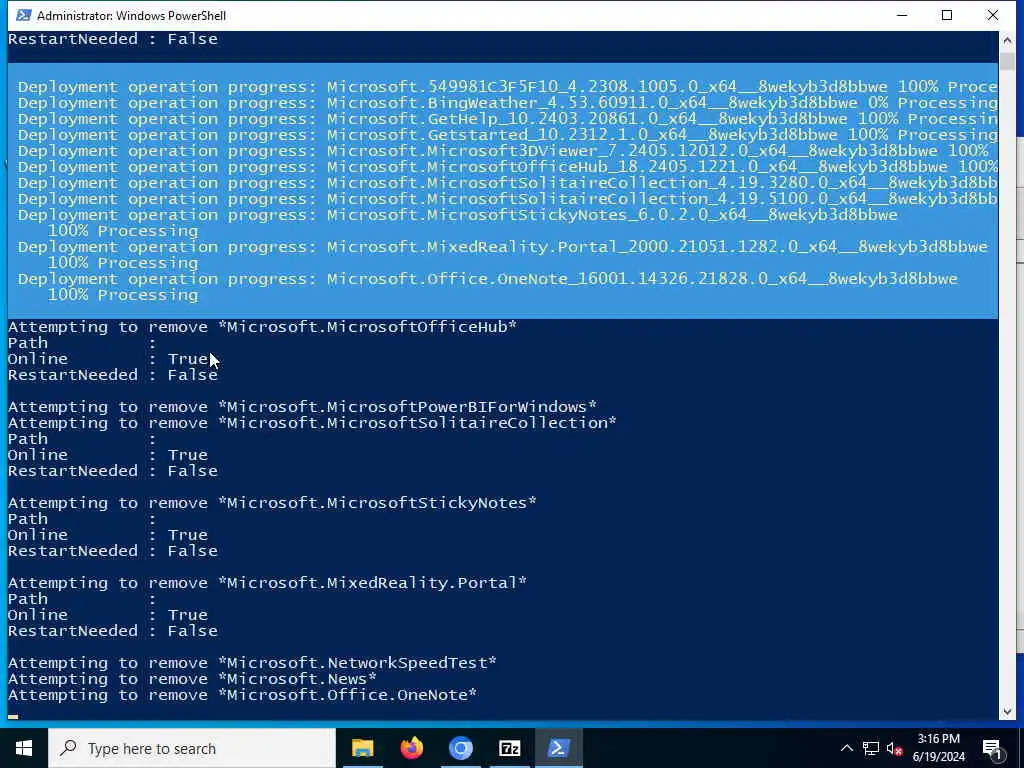
Task: Click the top RestartNeeded : False line
Action: tap(112, 39)
